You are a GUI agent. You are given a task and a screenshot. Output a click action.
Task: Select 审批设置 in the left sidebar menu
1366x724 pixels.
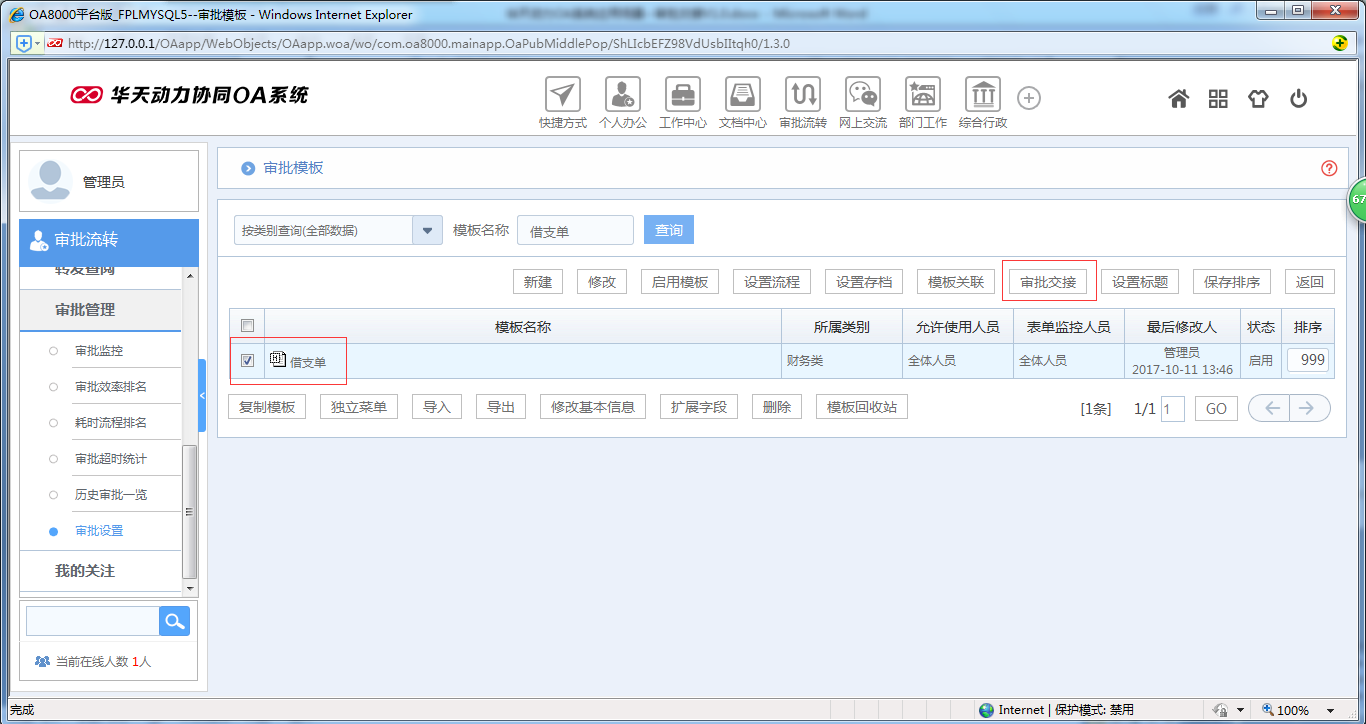coord(111,531)
